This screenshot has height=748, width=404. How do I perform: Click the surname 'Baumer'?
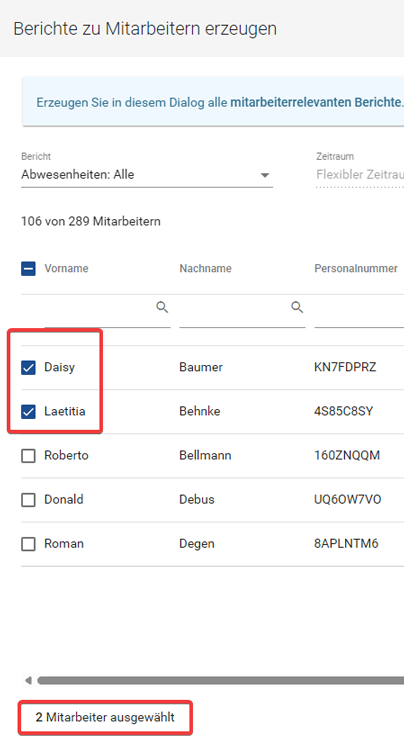click(201, 367)
